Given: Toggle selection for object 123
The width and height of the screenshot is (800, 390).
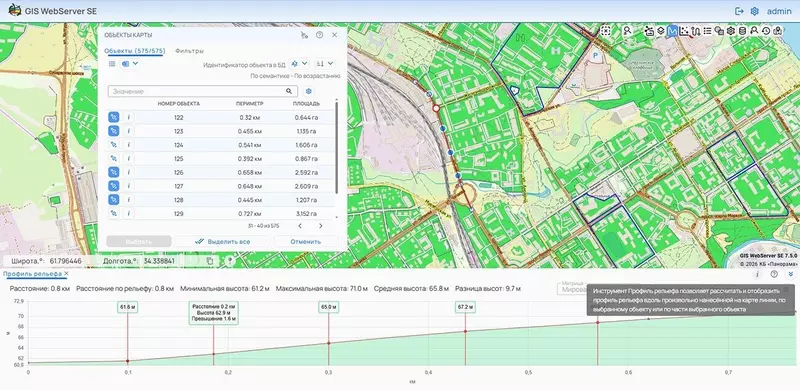Looking at the screenshot, I should (114, 131).
